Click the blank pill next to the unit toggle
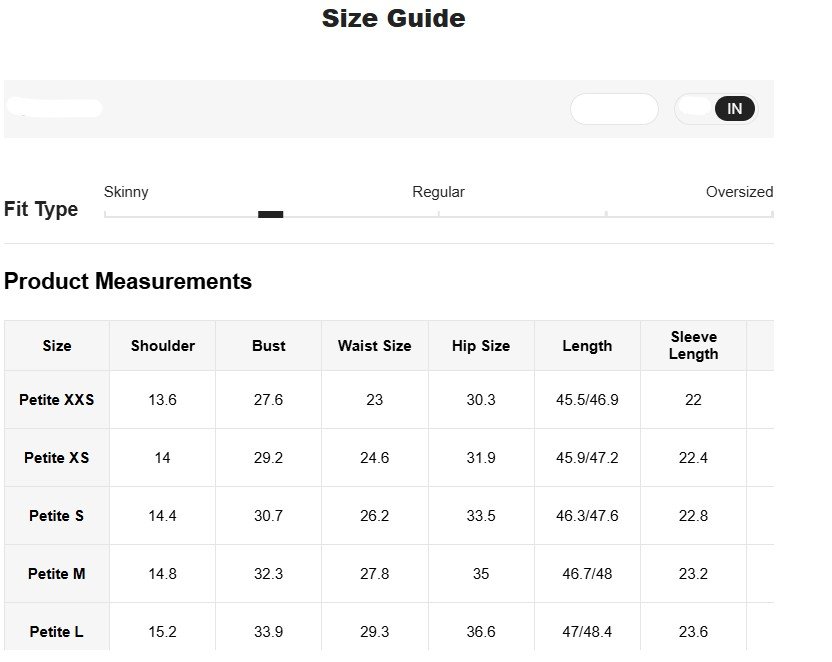Viewport: 832px width, 662px height. [x=614, y=109]
